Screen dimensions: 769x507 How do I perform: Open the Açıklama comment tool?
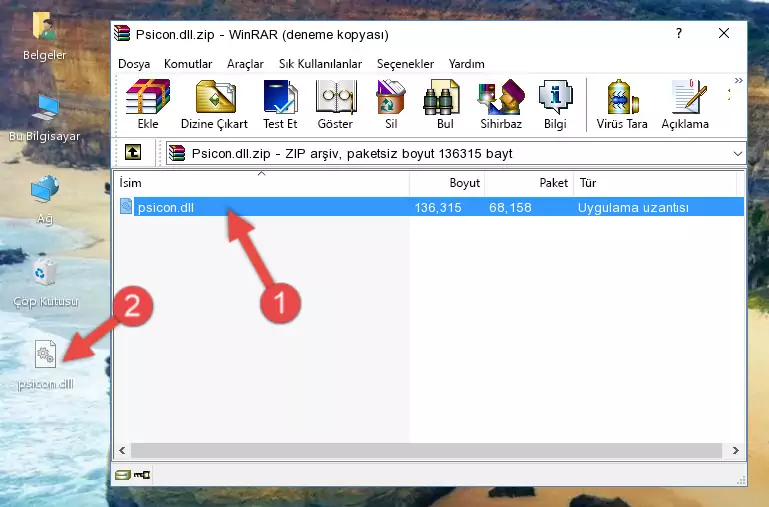pyautogui.click(x=685, y=104)
